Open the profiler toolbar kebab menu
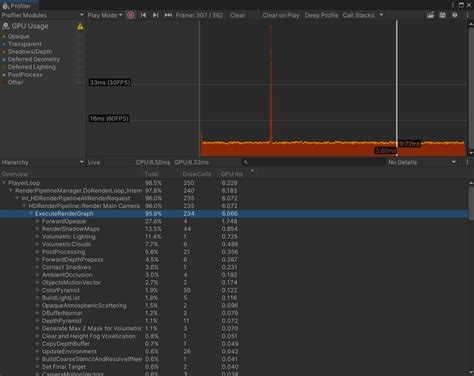This screenshot has height=376, width=474. [x=467, y=15]
